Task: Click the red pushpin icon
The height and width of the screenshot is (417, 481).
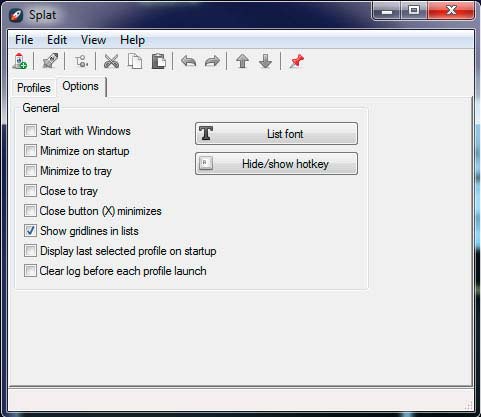Action: [296, 61]
